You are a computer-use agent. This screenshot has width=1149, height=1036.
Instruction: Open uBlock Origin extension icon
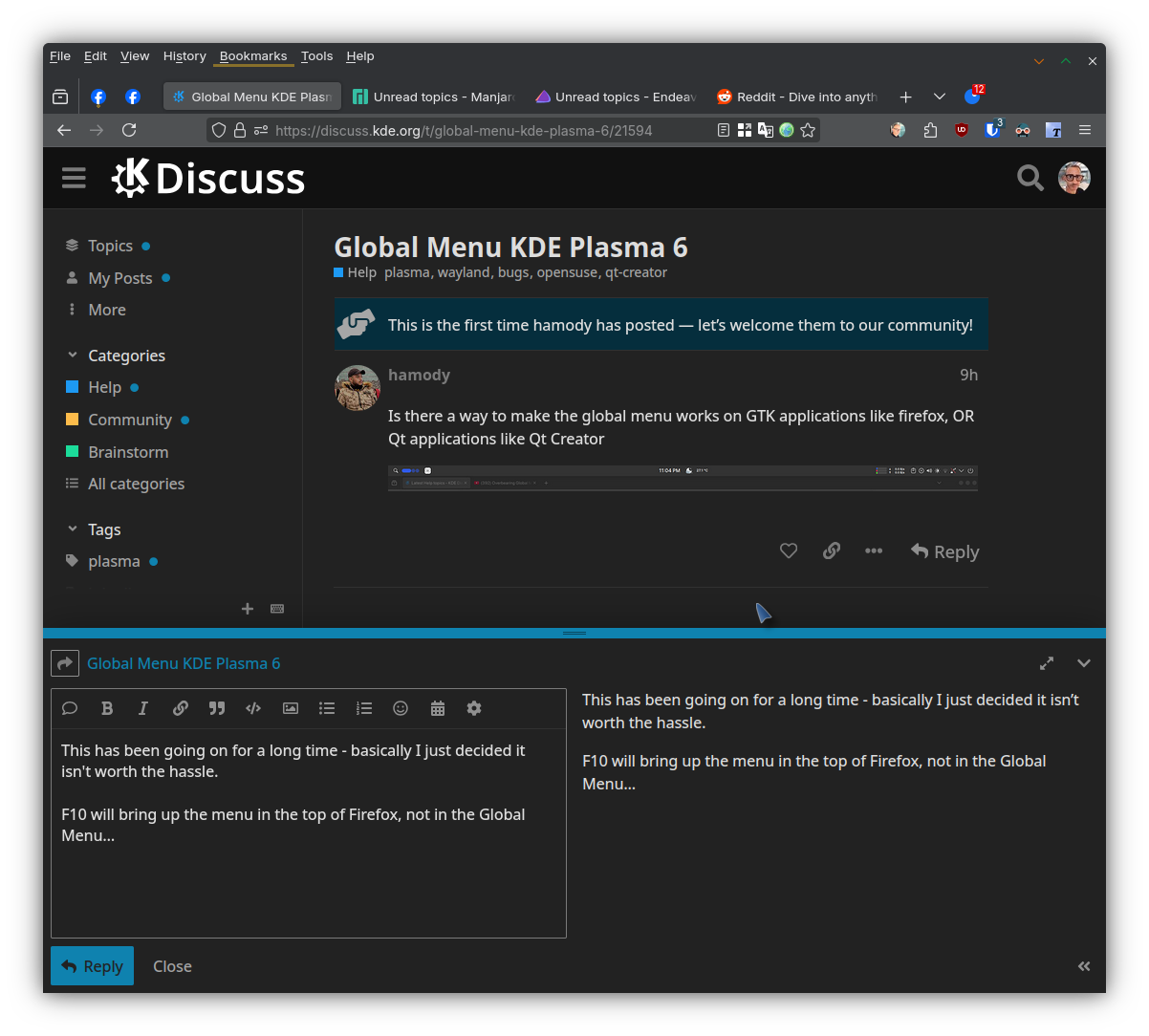(x=962, y=130)
